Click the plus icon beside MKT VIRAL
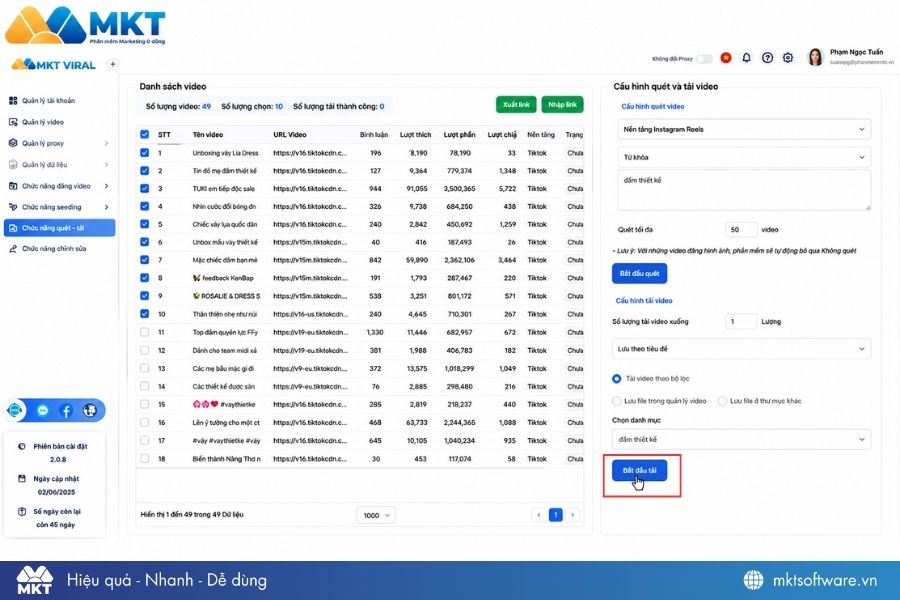 click(112, 64)
